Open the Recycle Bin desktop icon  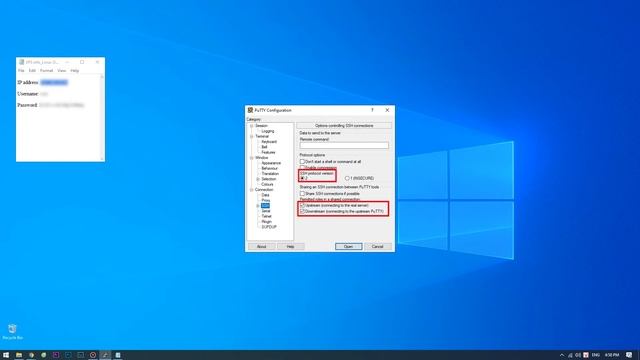[x=12, y=331]
